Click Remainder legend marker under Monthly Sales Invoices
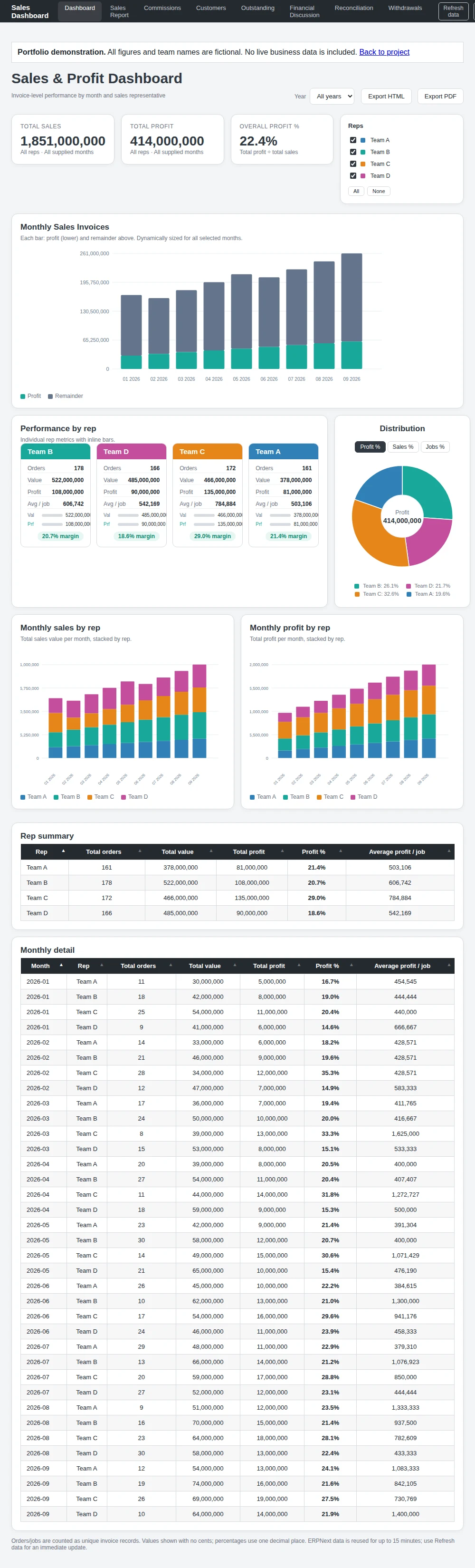Screen dimensions: 475x1568 point(50,396)
